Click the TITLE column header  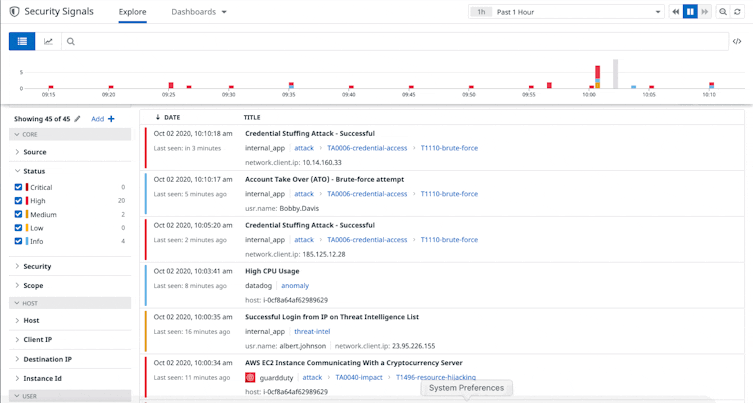click(x=252, y=117)
